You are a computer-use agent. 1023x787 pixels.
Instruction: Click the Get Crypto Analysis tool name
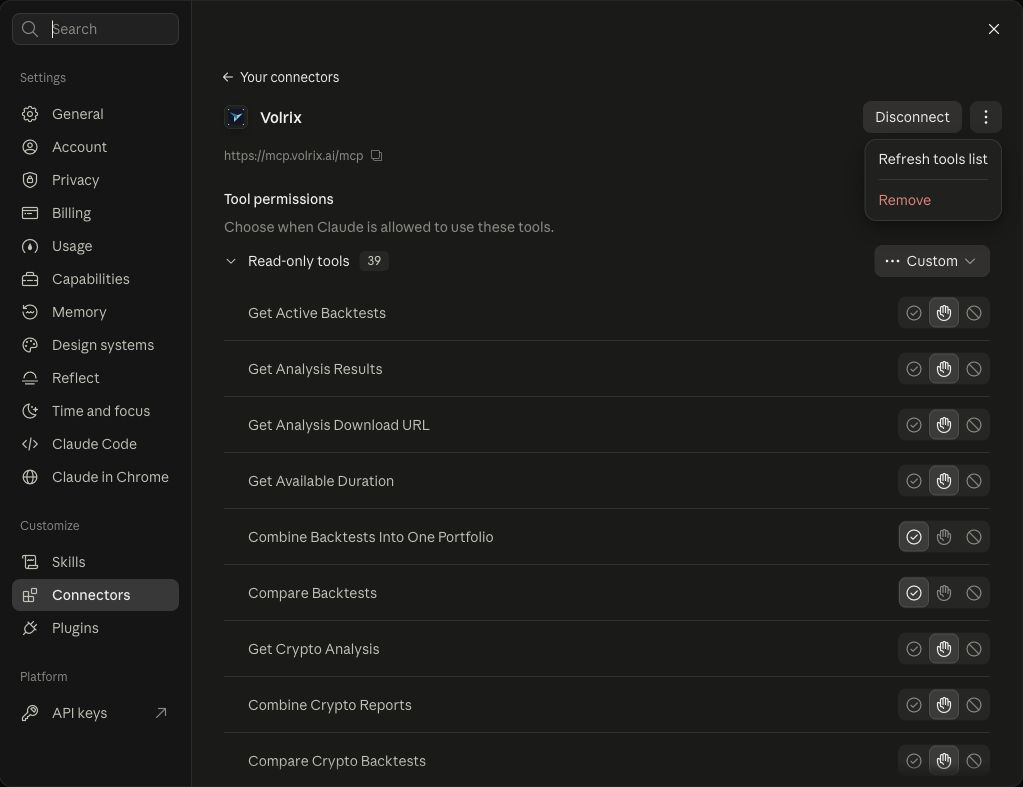(x=313, y=649)
